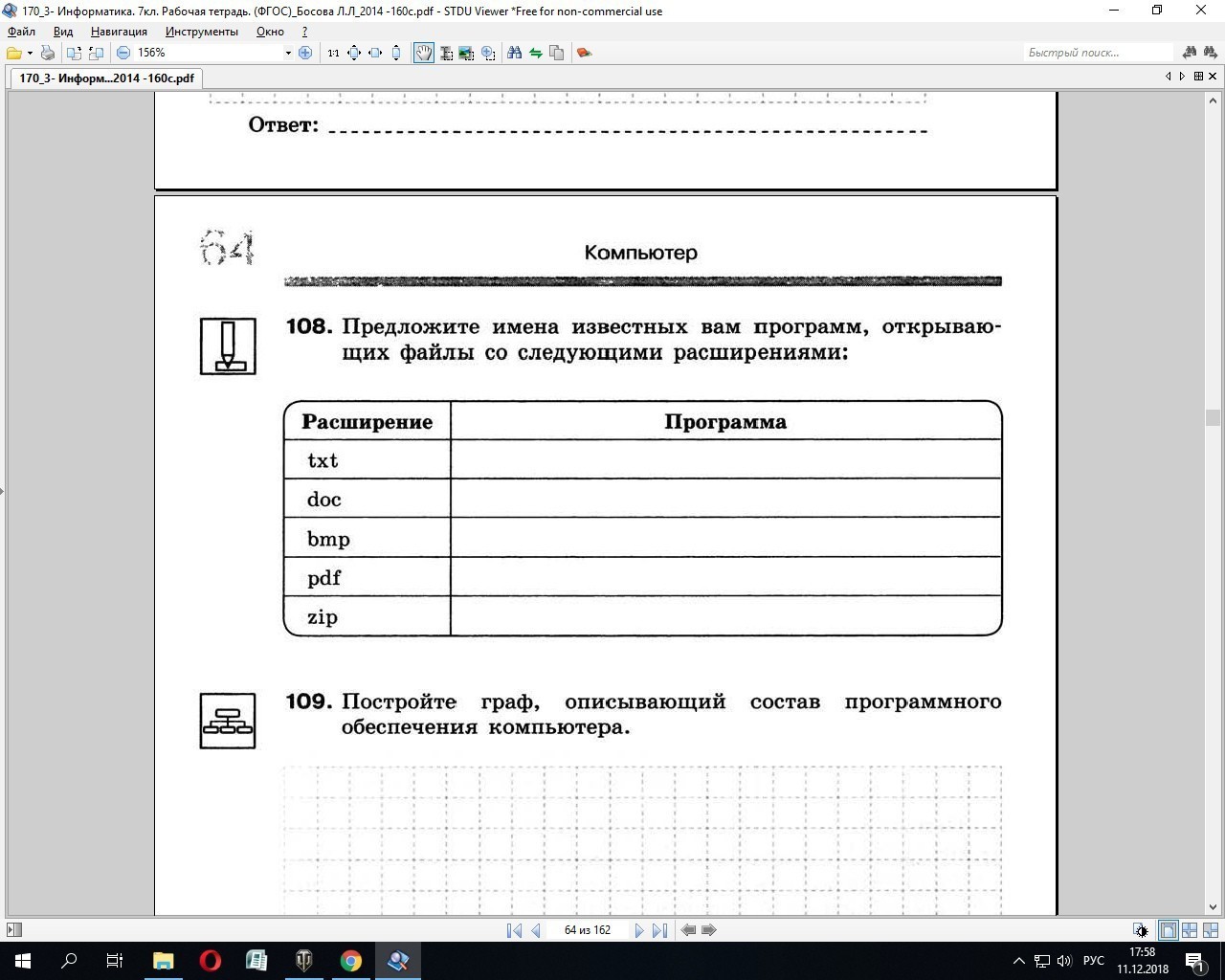Open File Explorer from taskbar
The height and width of the screenshot is (980, 1225).
[x=163, y=961]
